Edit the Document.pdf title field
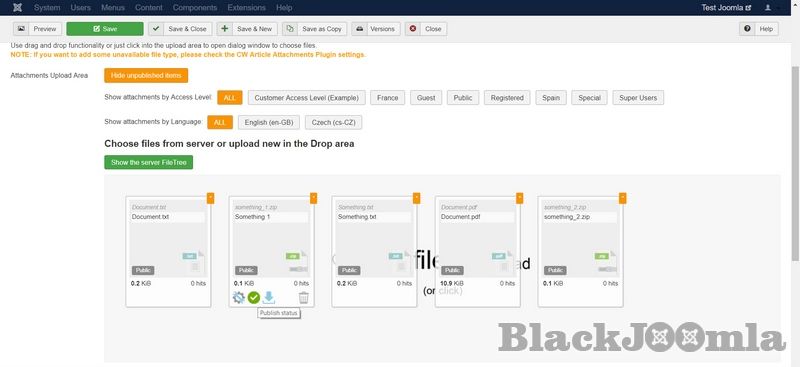The width and height of the screenshot is (800, 367). (477, 217)
